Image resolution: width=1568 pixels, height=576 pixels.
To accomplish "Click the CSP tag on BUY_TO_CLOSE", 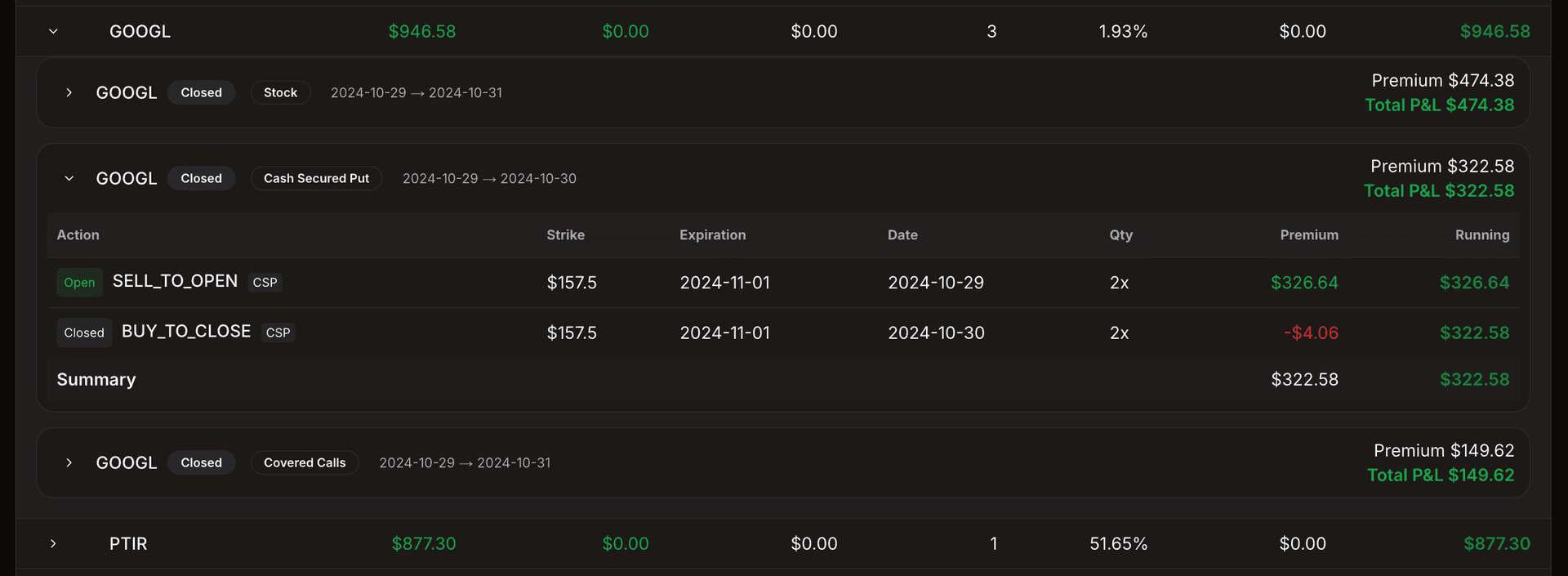I will pos(278,333).
